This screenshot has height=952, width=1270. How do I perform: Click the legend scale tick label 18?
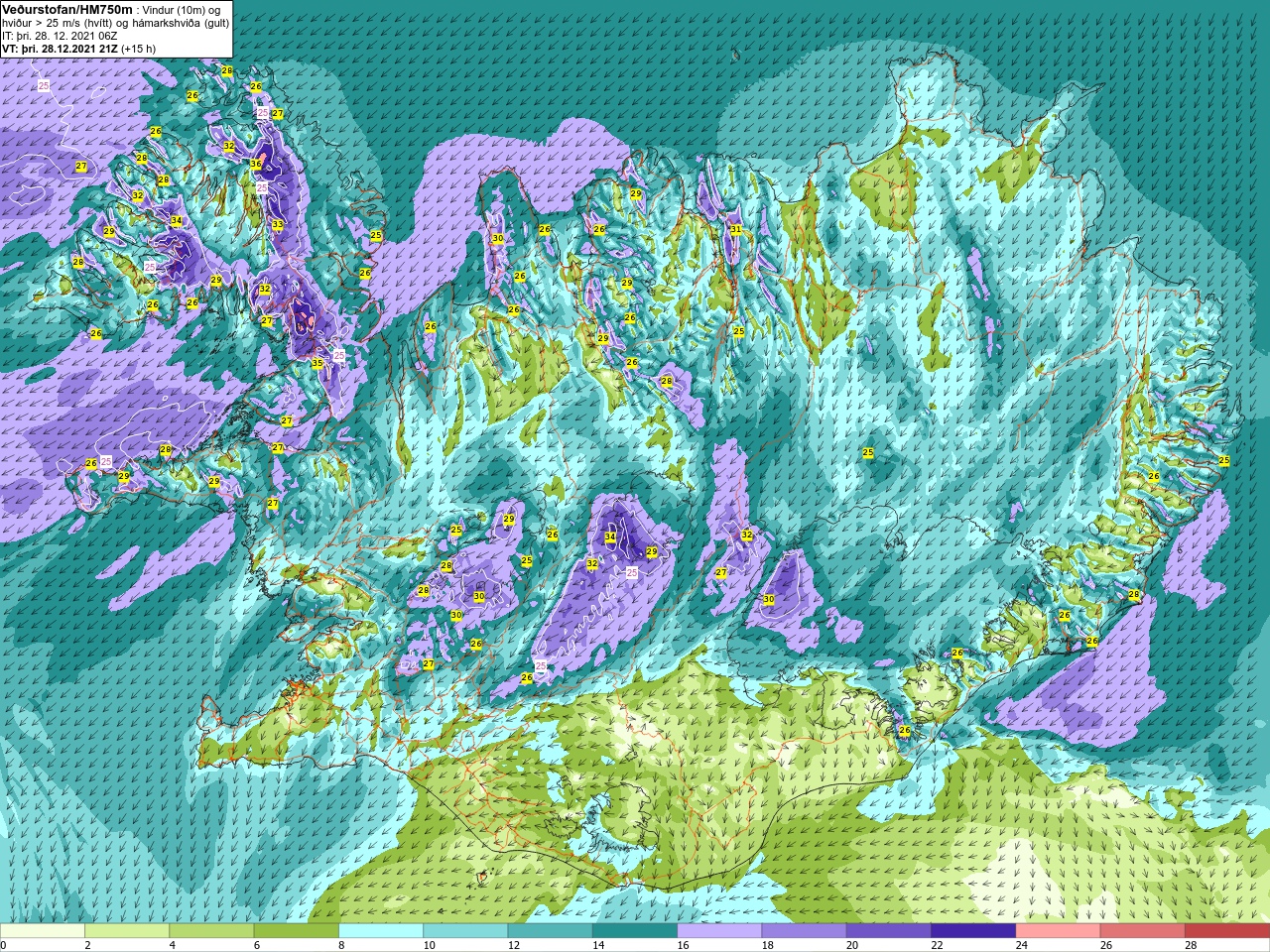click(x=767, y=945)
